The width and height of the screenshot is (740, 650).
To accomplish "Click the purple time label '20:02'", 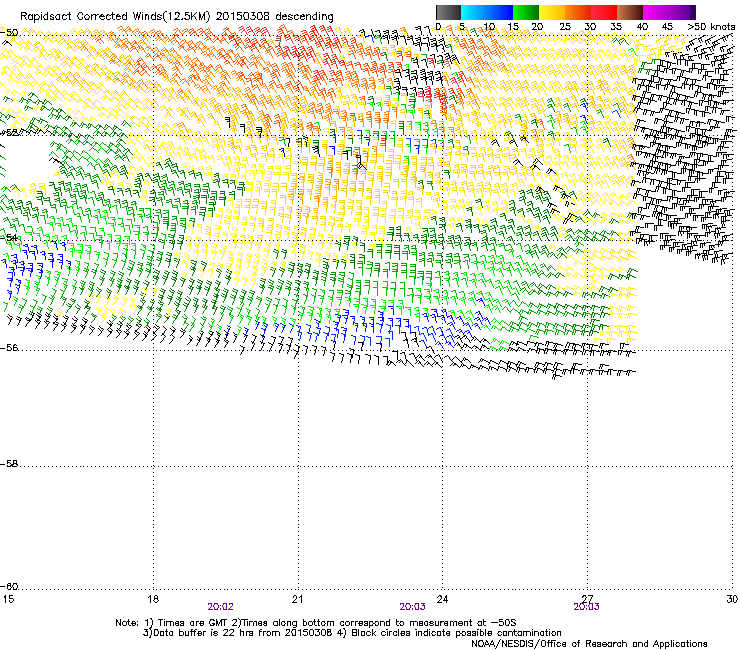I will click(220, 607).
